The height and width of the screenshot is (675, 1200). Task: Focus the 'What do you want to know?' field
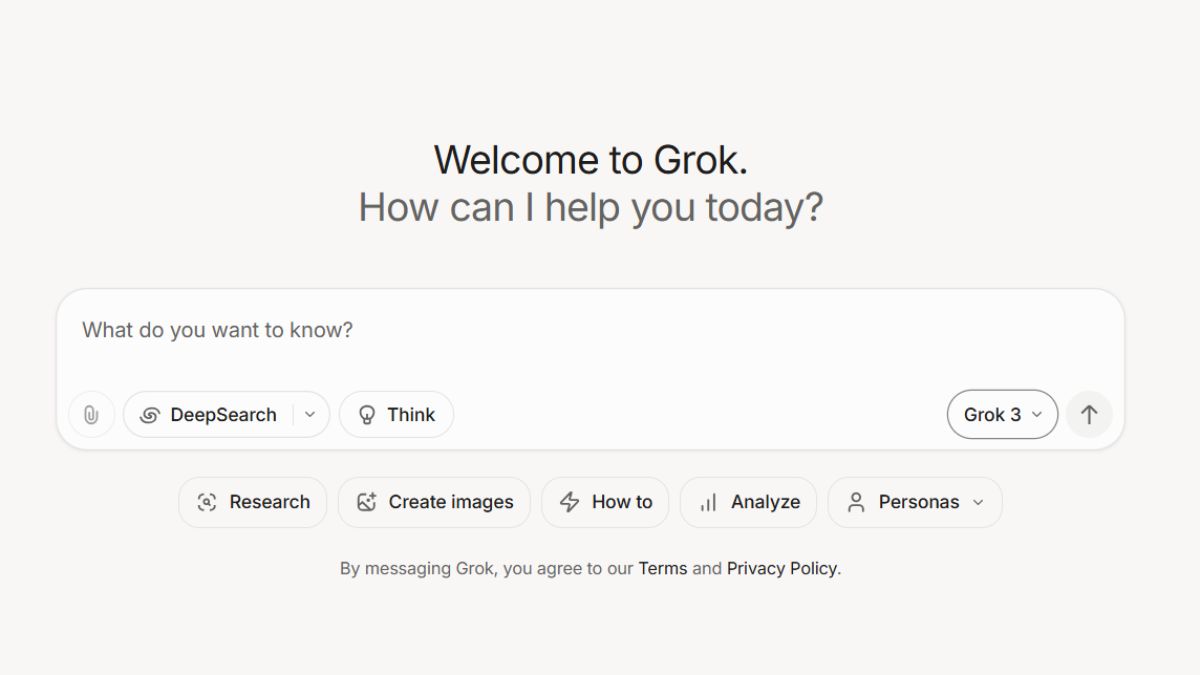(590, 330)
